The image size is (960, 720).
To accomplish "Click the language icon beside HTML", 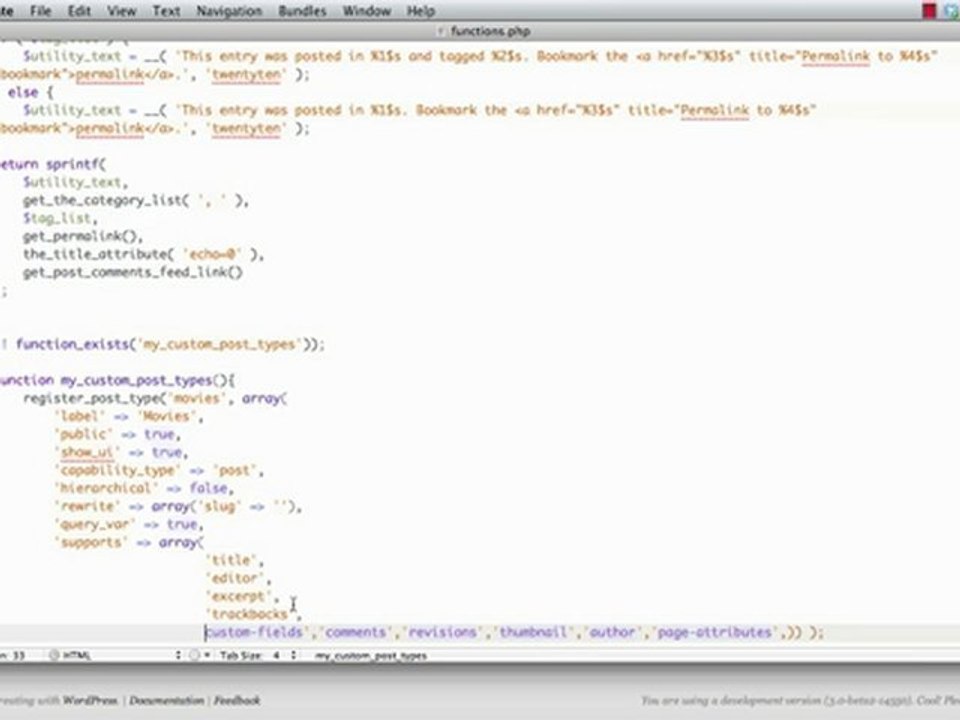I will tap(54, 655).
